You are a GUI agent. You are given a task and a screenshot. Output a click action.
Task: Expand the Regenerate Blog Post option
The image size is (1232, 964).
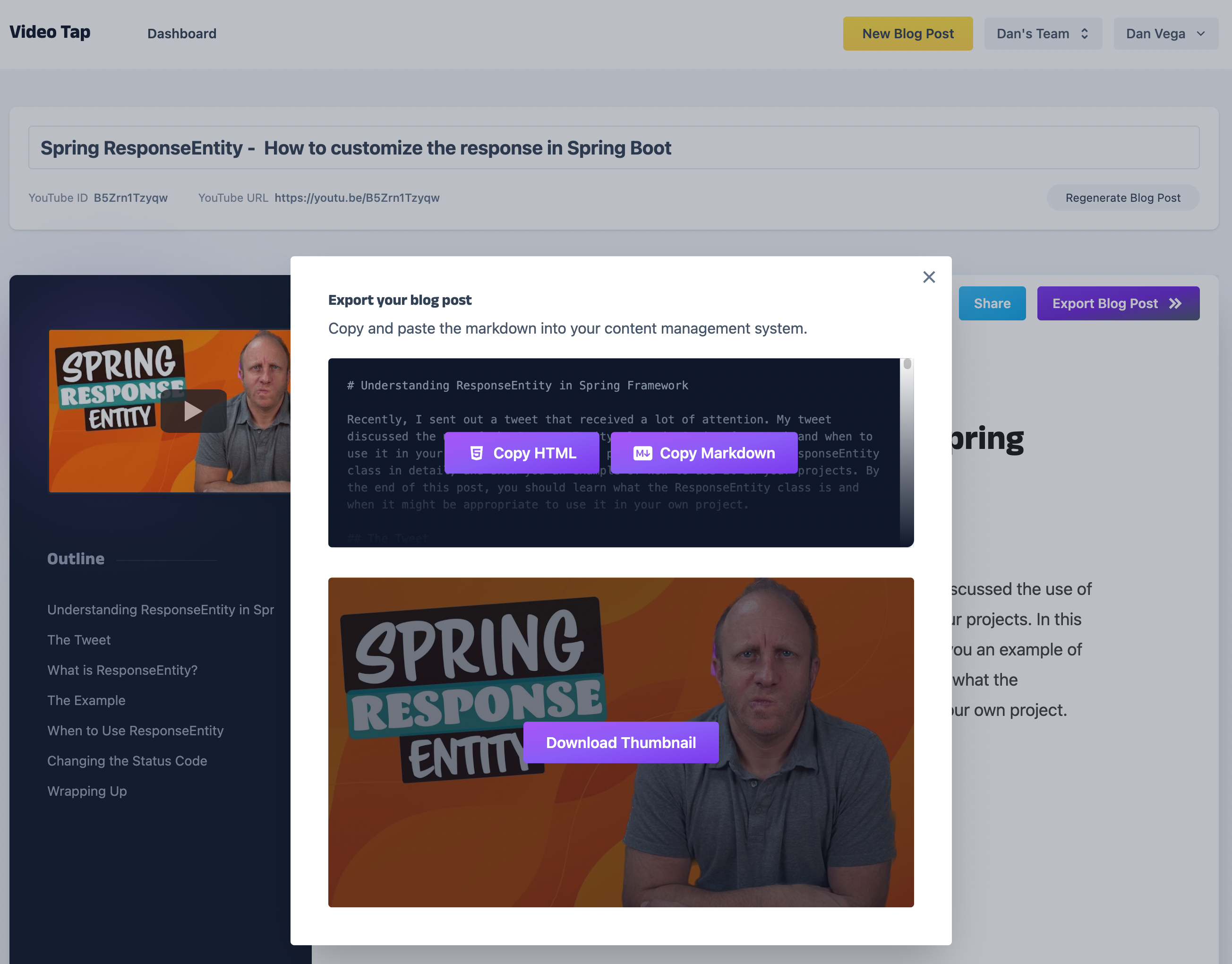(1123, 197)
